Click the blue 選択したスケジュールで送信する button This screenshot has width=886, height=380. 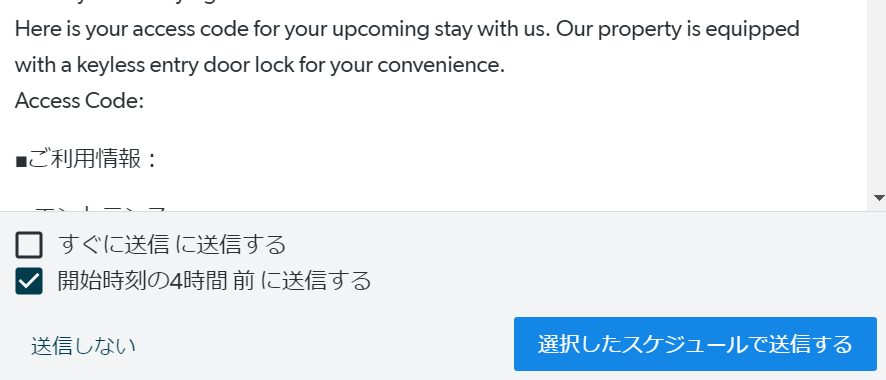tap(695, 344)
